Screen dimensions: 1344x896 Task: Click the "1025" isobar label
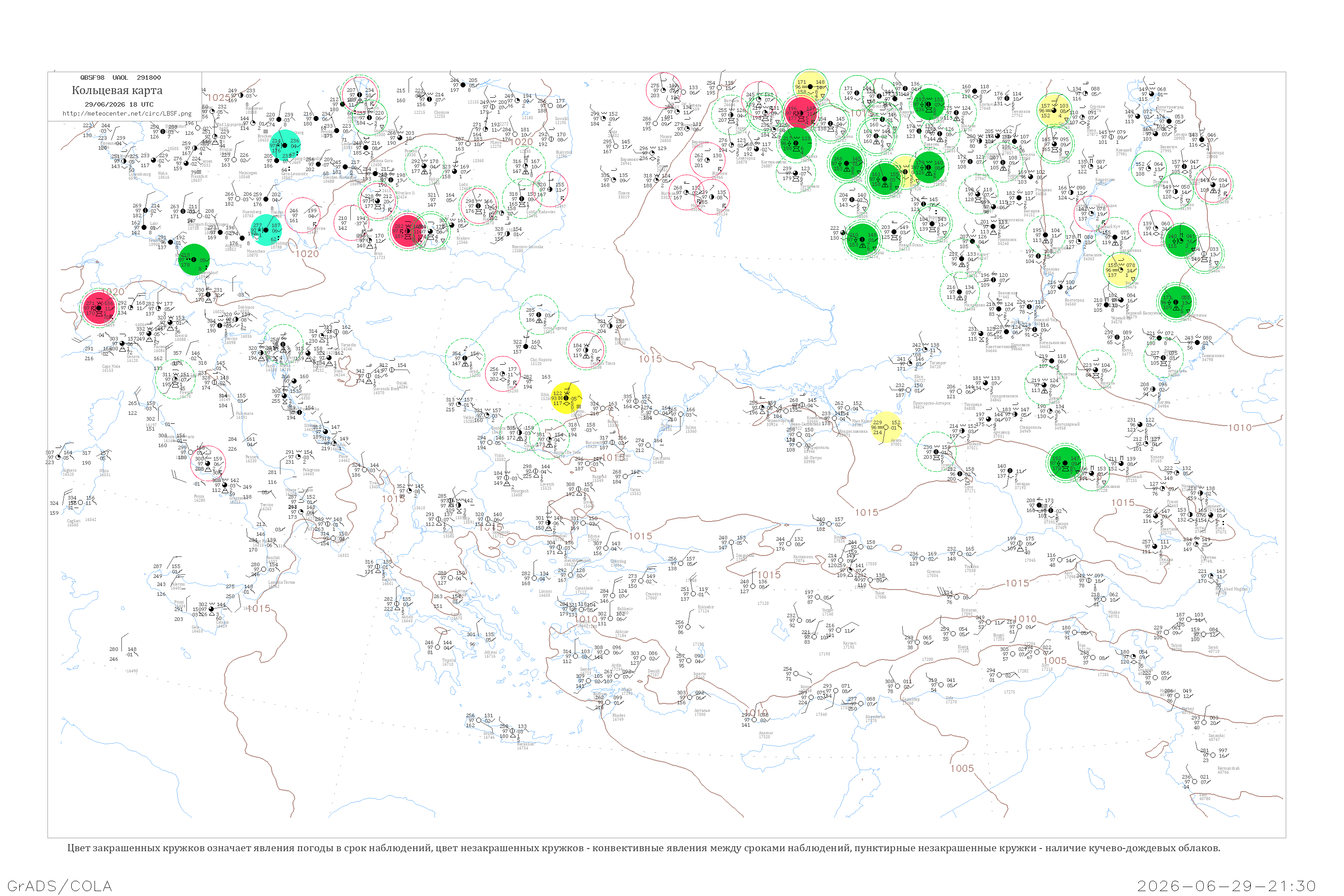coord(220,98)
